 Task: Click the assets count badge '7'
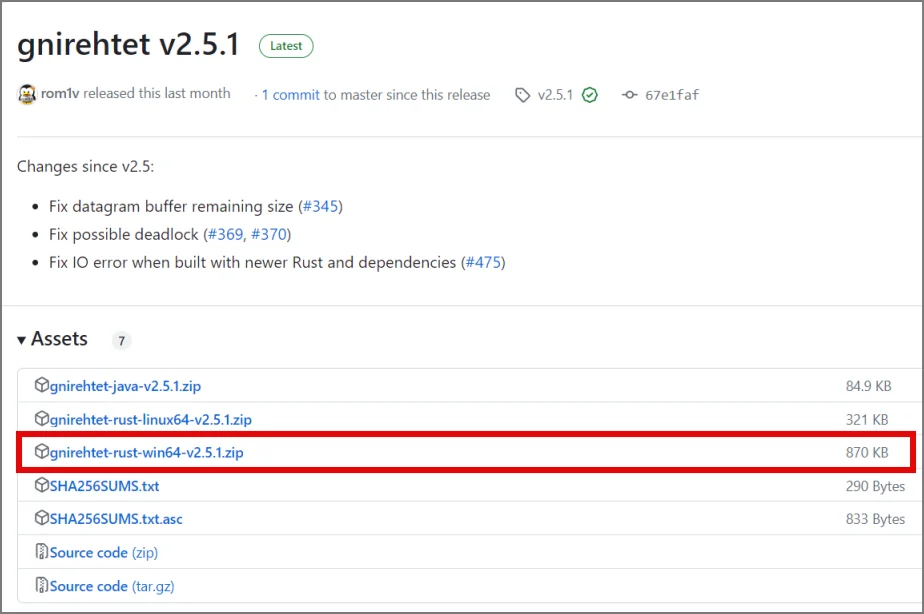121,341
